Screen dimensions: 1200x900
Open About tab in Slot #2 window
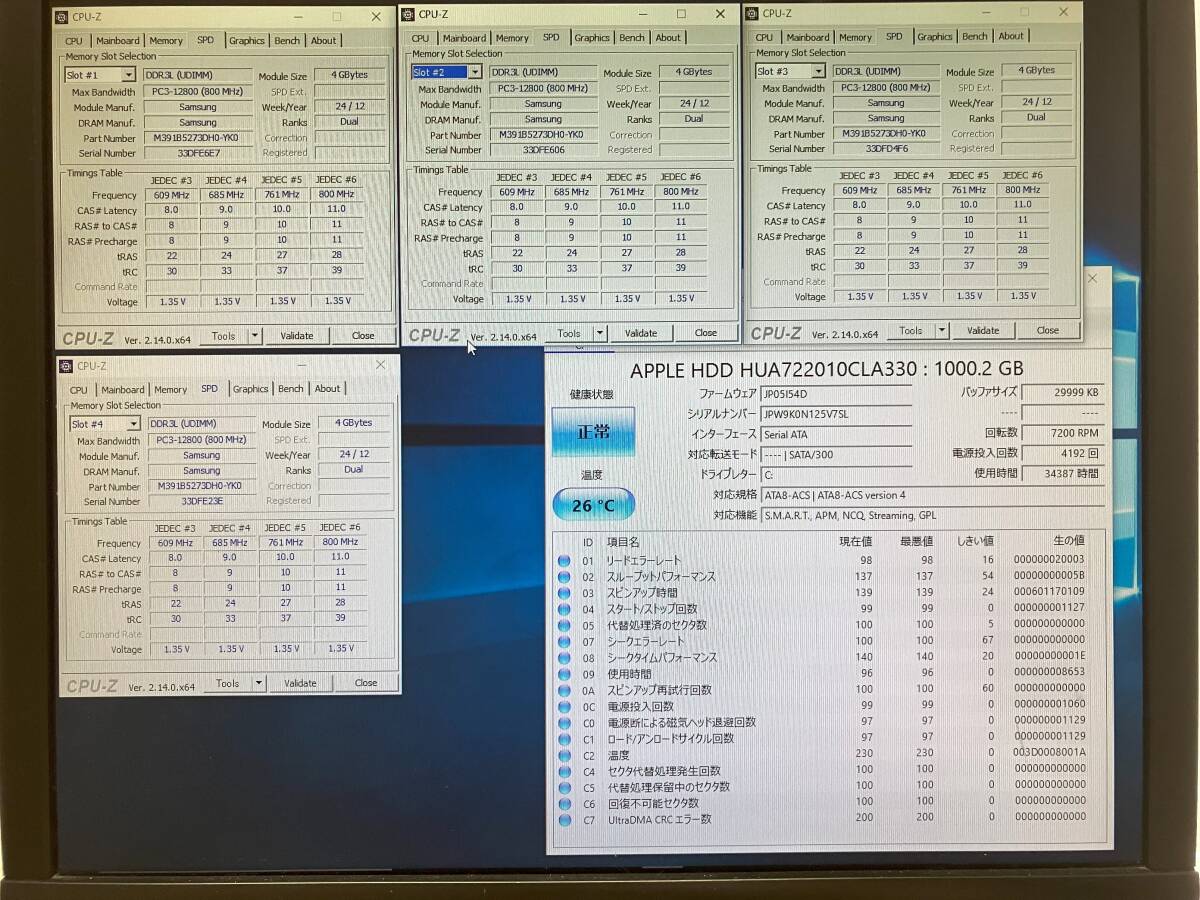(668, 38)
